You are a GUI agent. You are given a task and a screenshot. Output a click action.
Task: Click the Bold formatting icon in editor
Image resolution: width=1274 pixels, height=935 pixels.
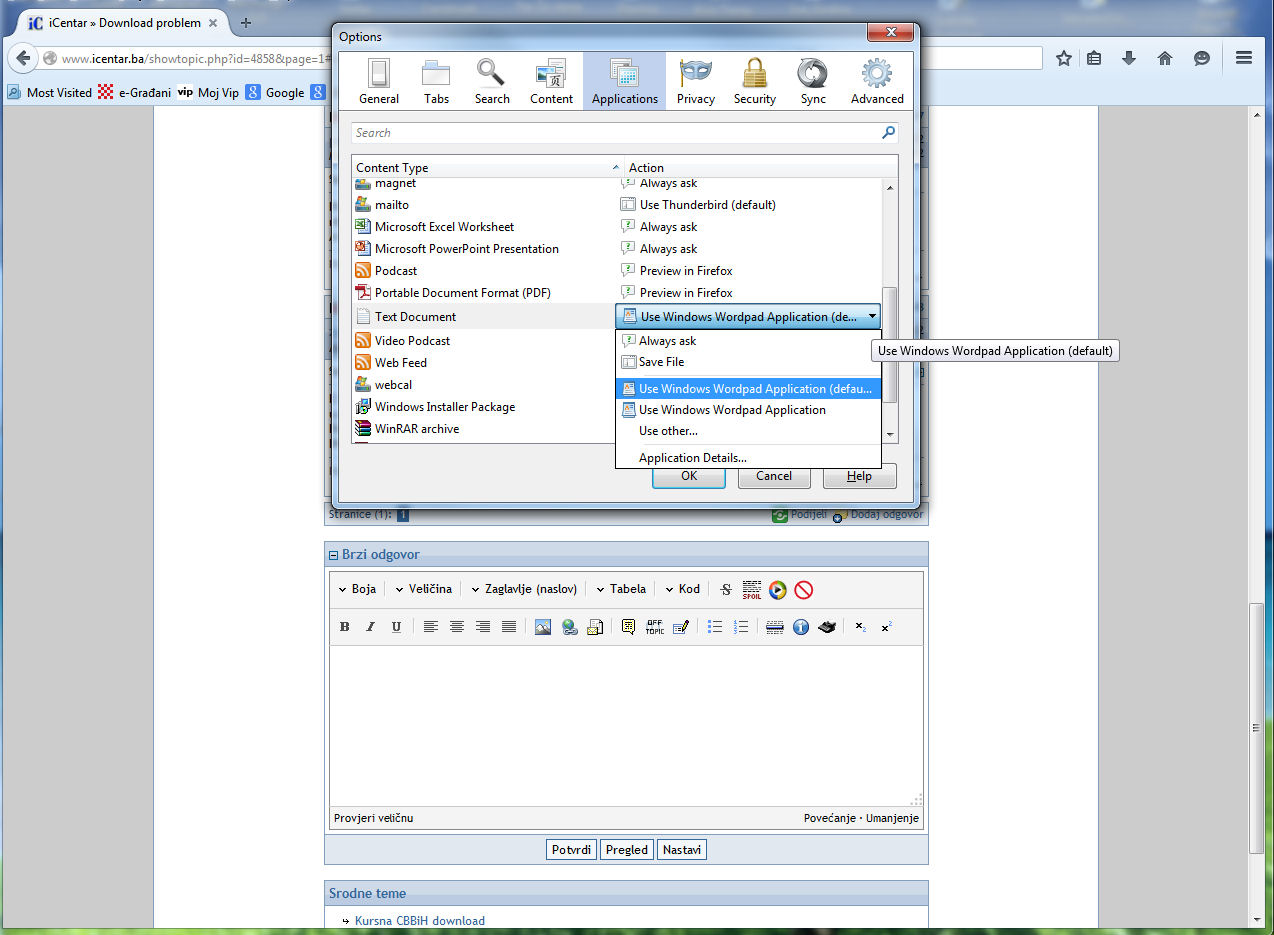coord(345,627)
